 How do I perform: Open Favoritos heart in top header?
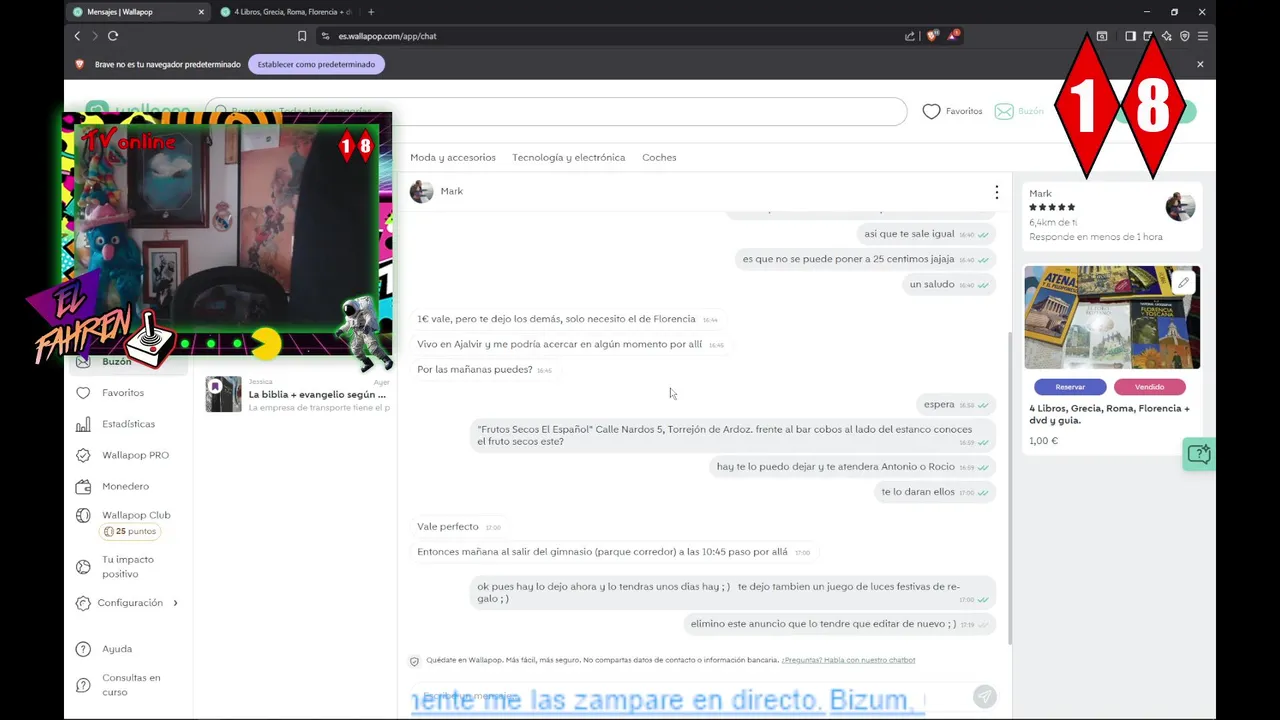click(952, 111)
